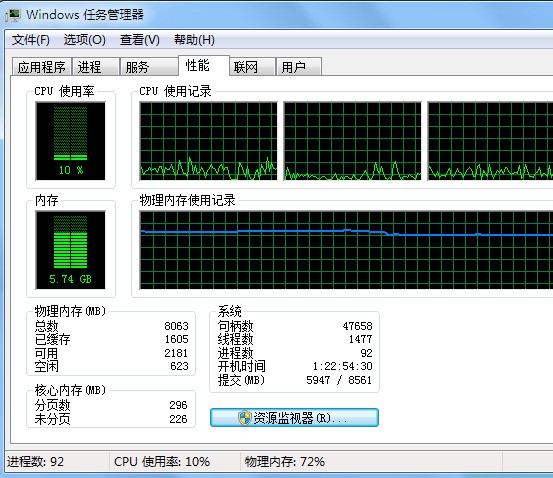Click the 提交(MB) value 5947 / 8561
Viewport: 553px width, 478px height.
tap(339, 380)
